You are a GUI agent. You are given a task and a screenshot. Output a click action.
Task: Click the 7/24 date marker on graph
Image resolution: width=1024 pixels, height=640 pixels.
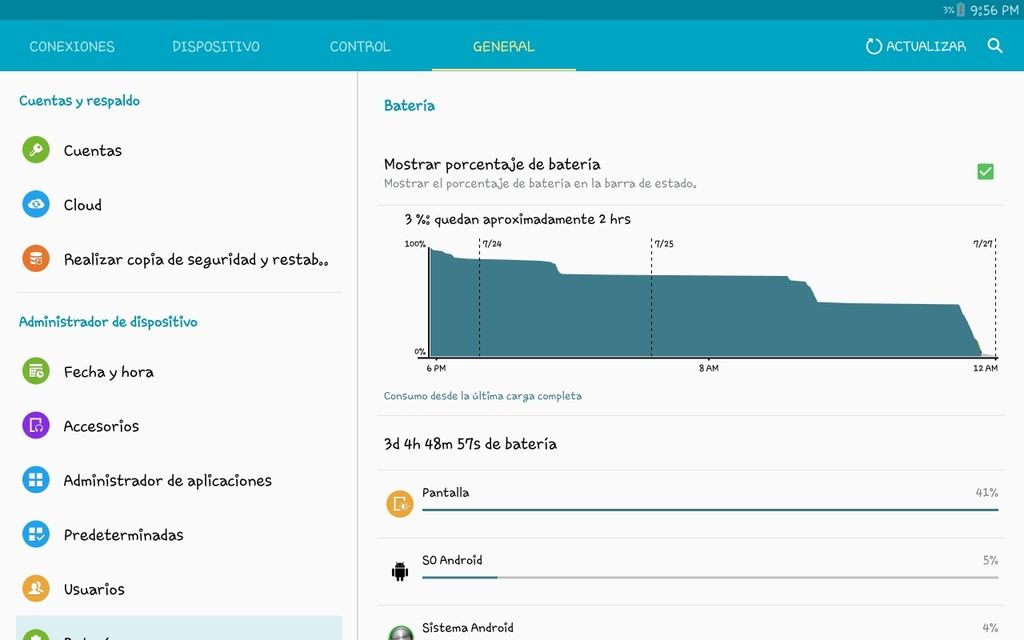pos(492,244)
